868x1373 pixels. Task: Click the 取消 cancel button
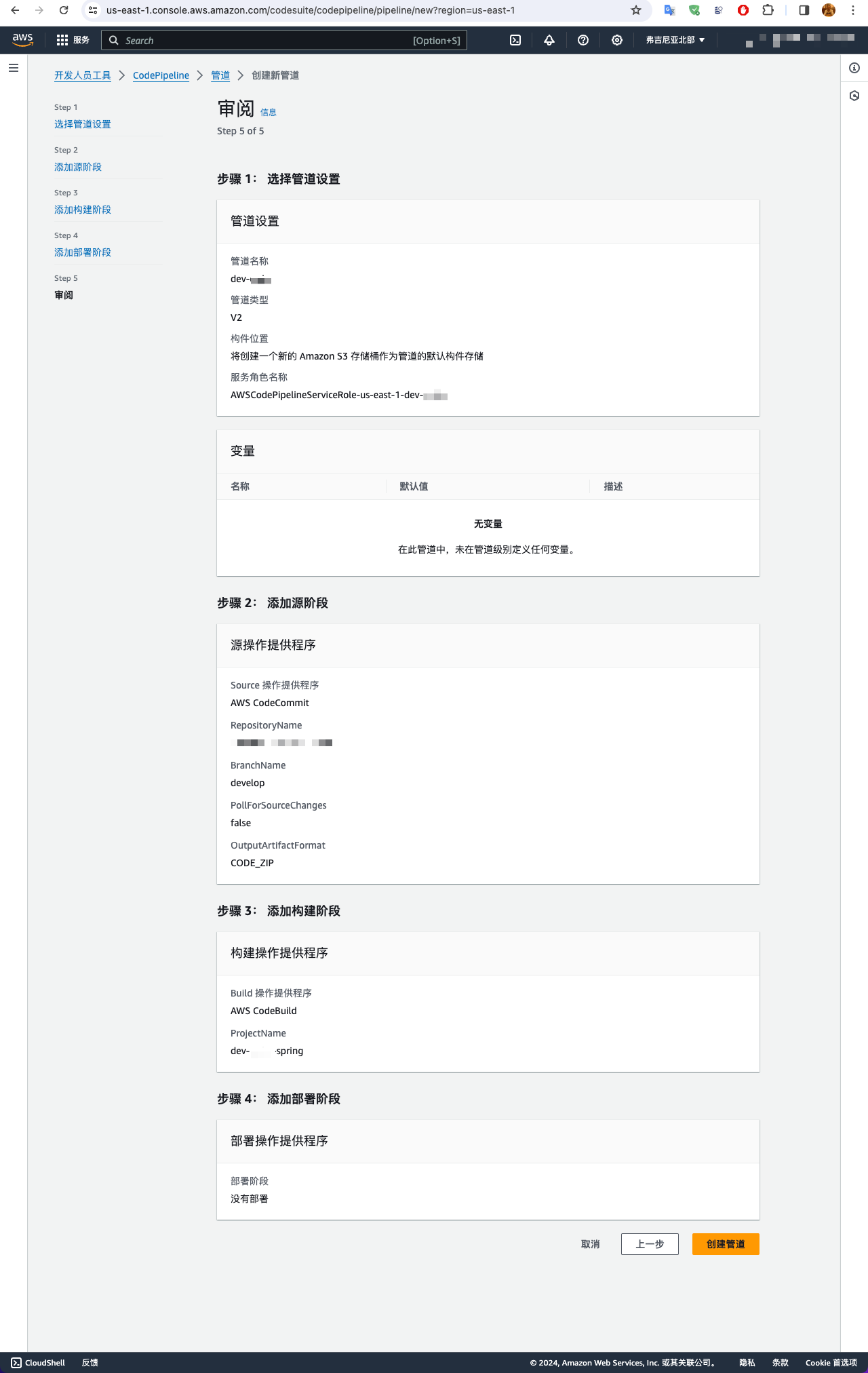pyautogui.click(x=591, y=1244)
